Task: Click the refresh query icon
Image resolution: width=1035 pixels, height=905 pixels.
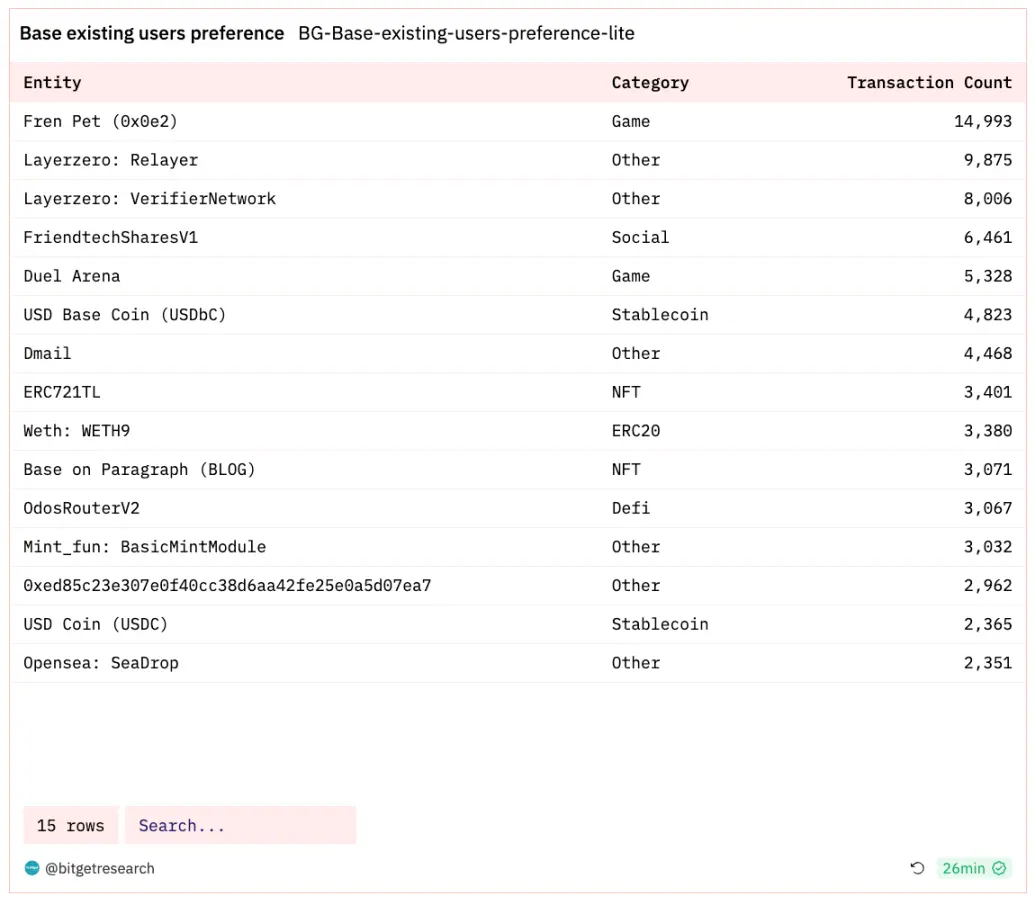Action: (917, 868)
